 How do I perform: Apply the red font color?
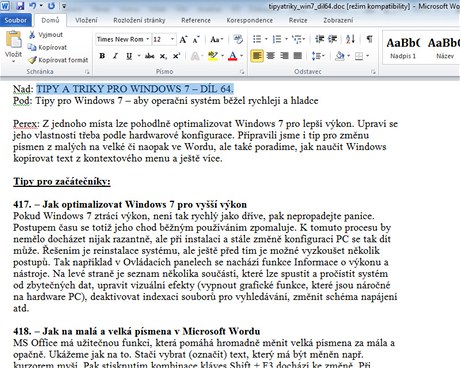(233, 56)
